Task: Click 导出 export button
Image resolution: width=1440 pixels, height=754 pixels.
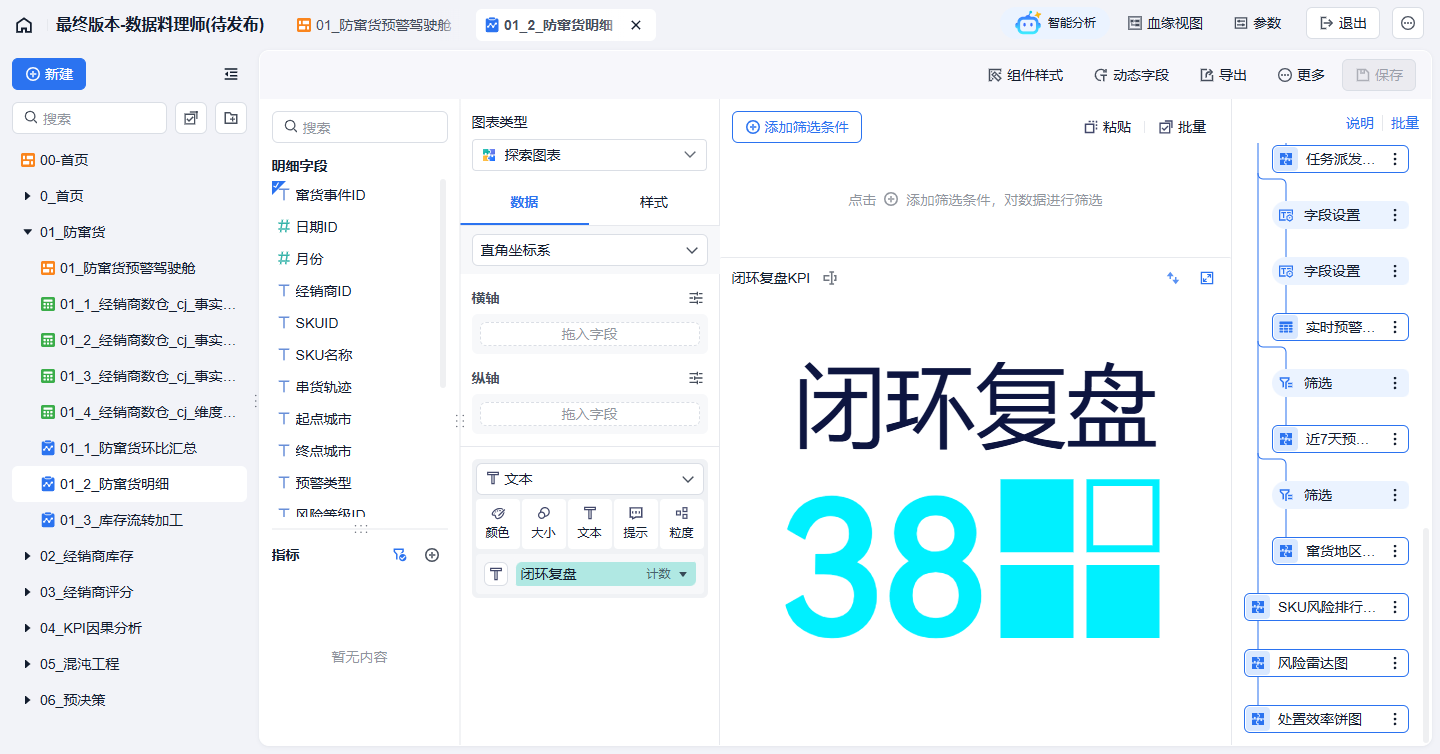Action: pos(1223,75)
